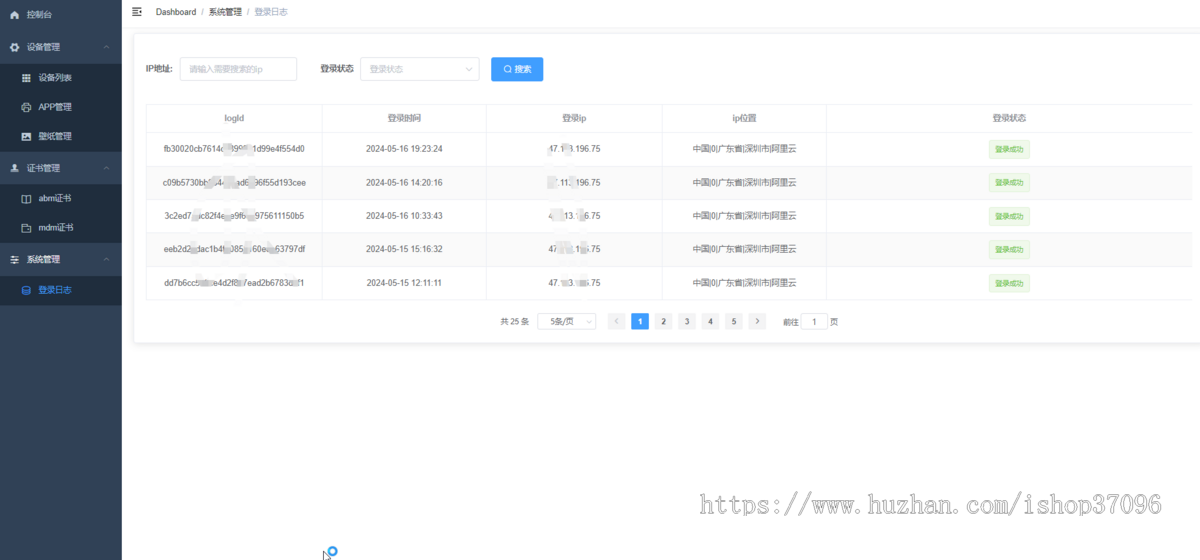
Task: Click the 登录时间 column header
Action: [404, 118]
